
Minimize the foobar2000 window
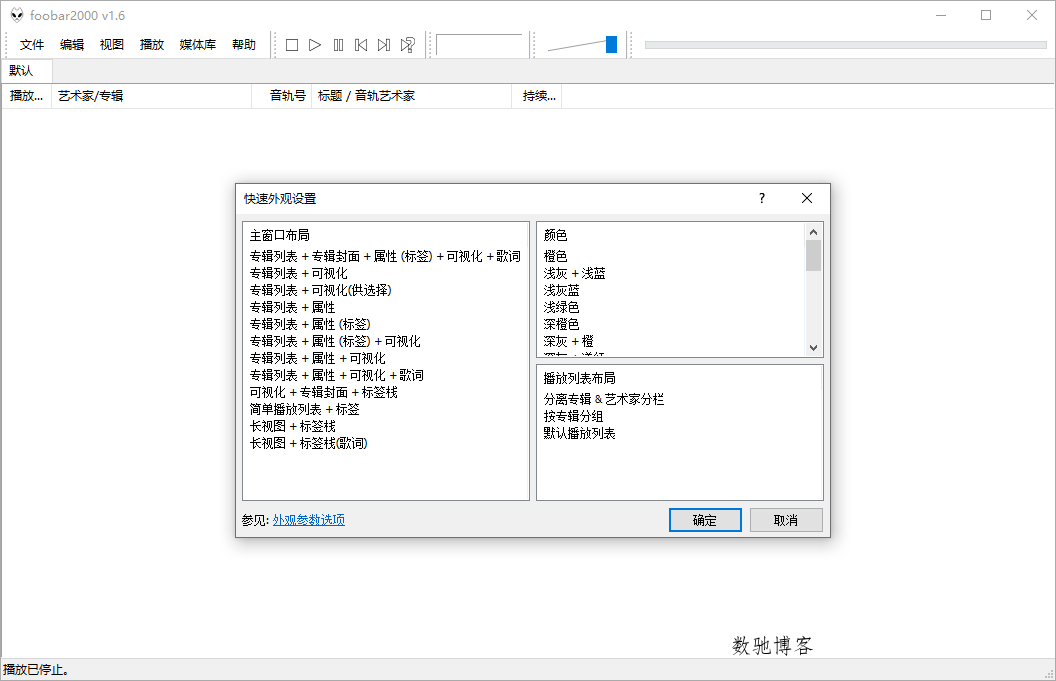point(941,15)
